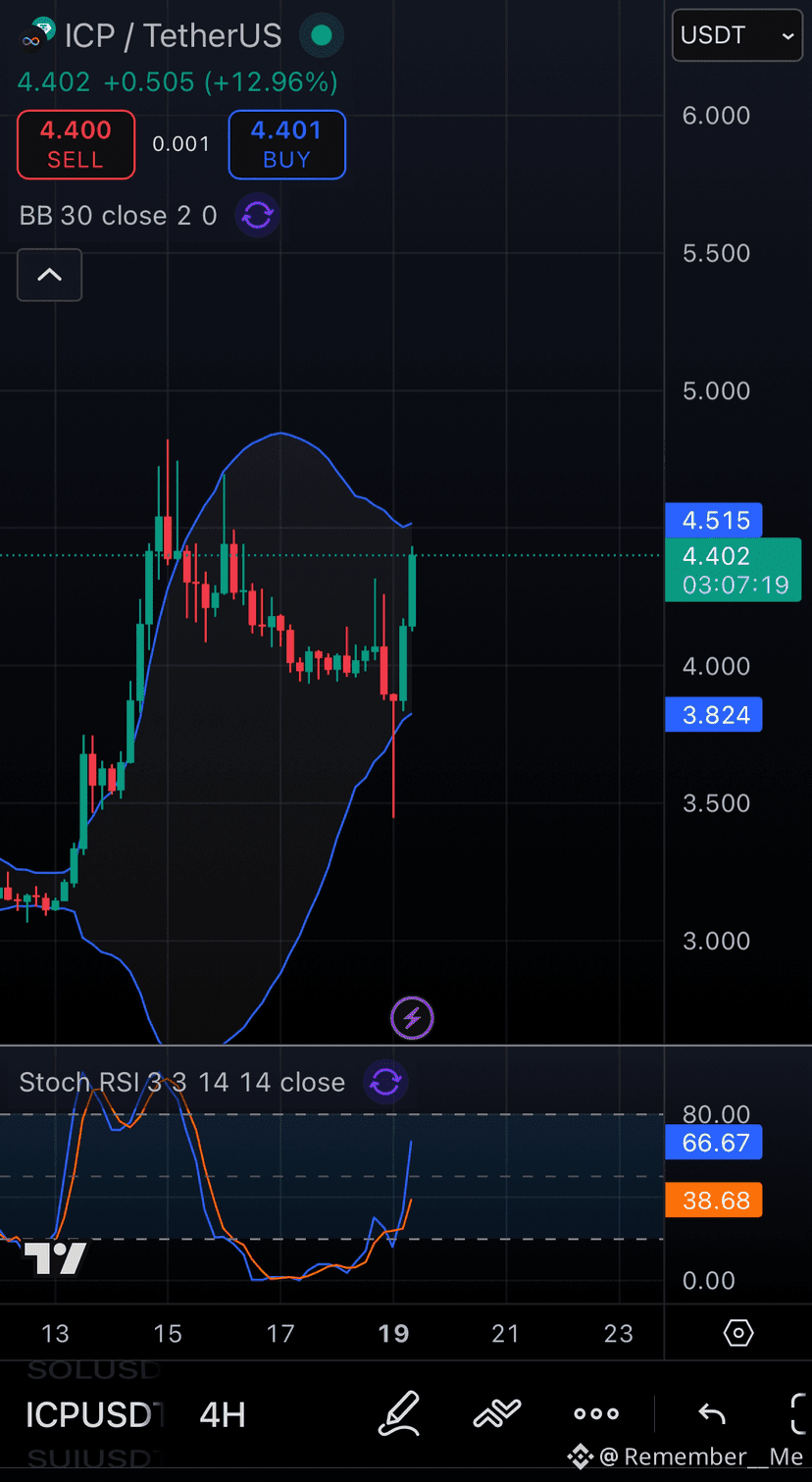Tap the 80.00 Stoch RSI axis level
This screenshot has width=812, height=1482.
pyautogui.click(x=716, y=1115)
